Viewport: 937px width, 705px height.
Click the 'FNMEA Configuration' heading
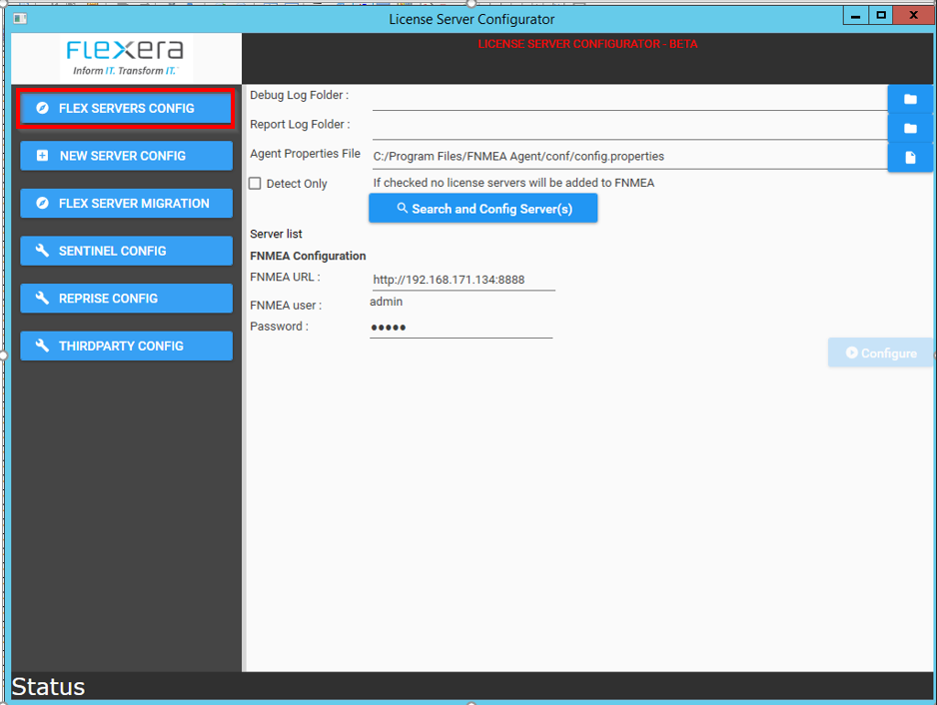(308, 256)
